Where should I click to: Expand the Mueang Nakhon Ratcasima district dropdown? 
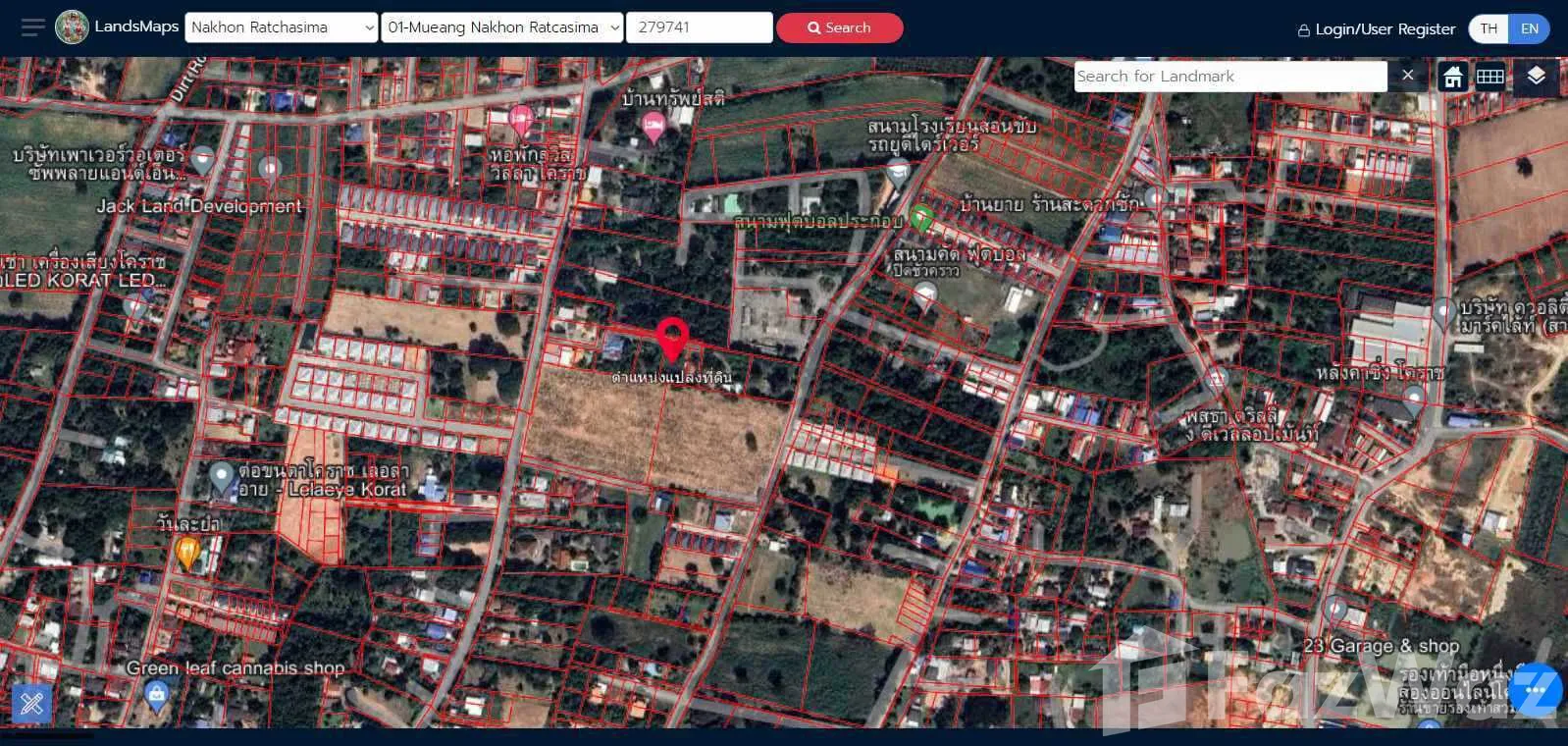click(x=502, y=27)
